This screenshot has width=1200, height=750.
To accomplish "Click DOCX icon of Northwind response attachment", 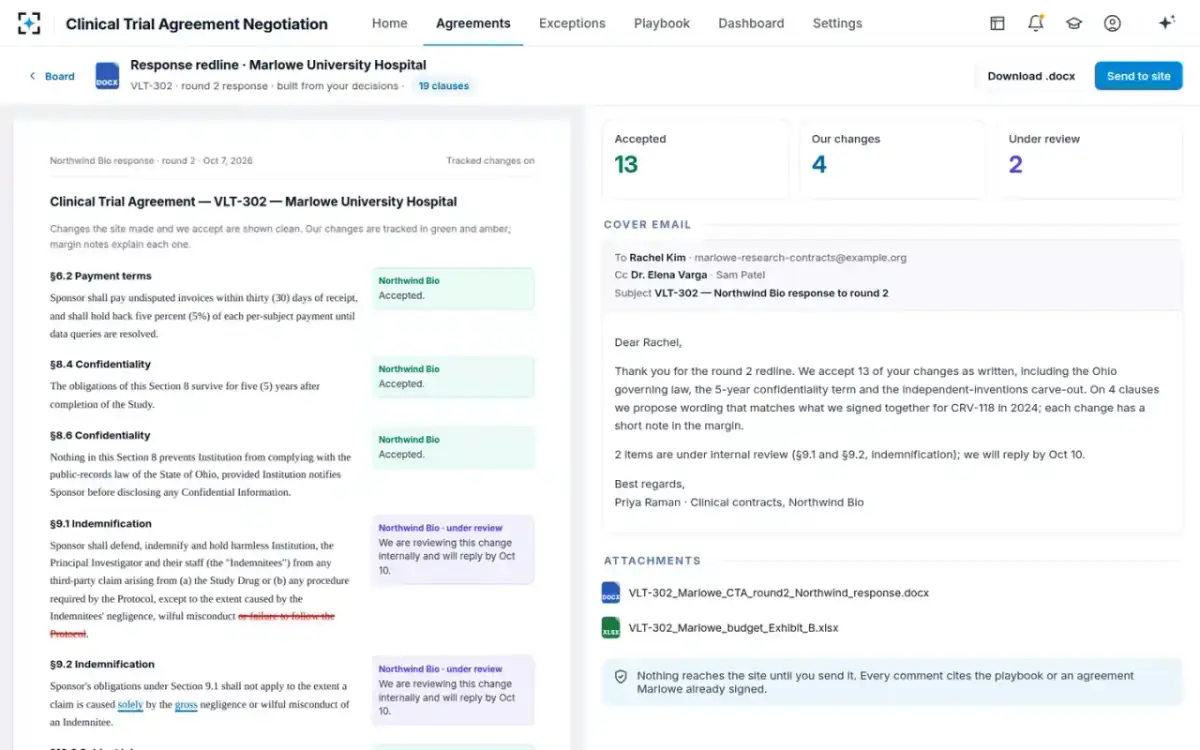I will coord(611,593).
